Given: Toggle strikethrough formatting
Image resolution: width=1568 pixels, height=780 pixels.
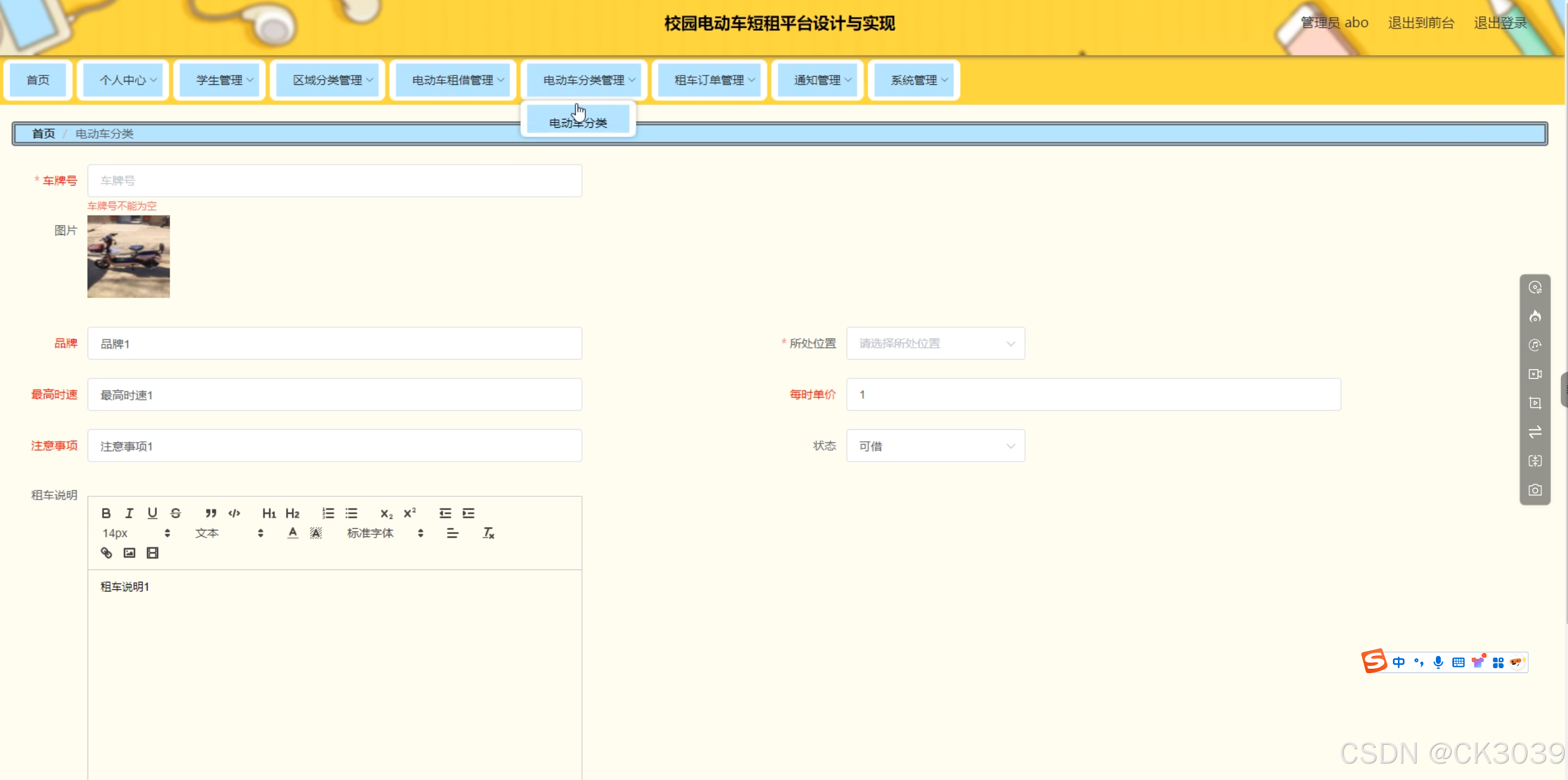Looking at the screenshot, I should [x=175, y=513].
